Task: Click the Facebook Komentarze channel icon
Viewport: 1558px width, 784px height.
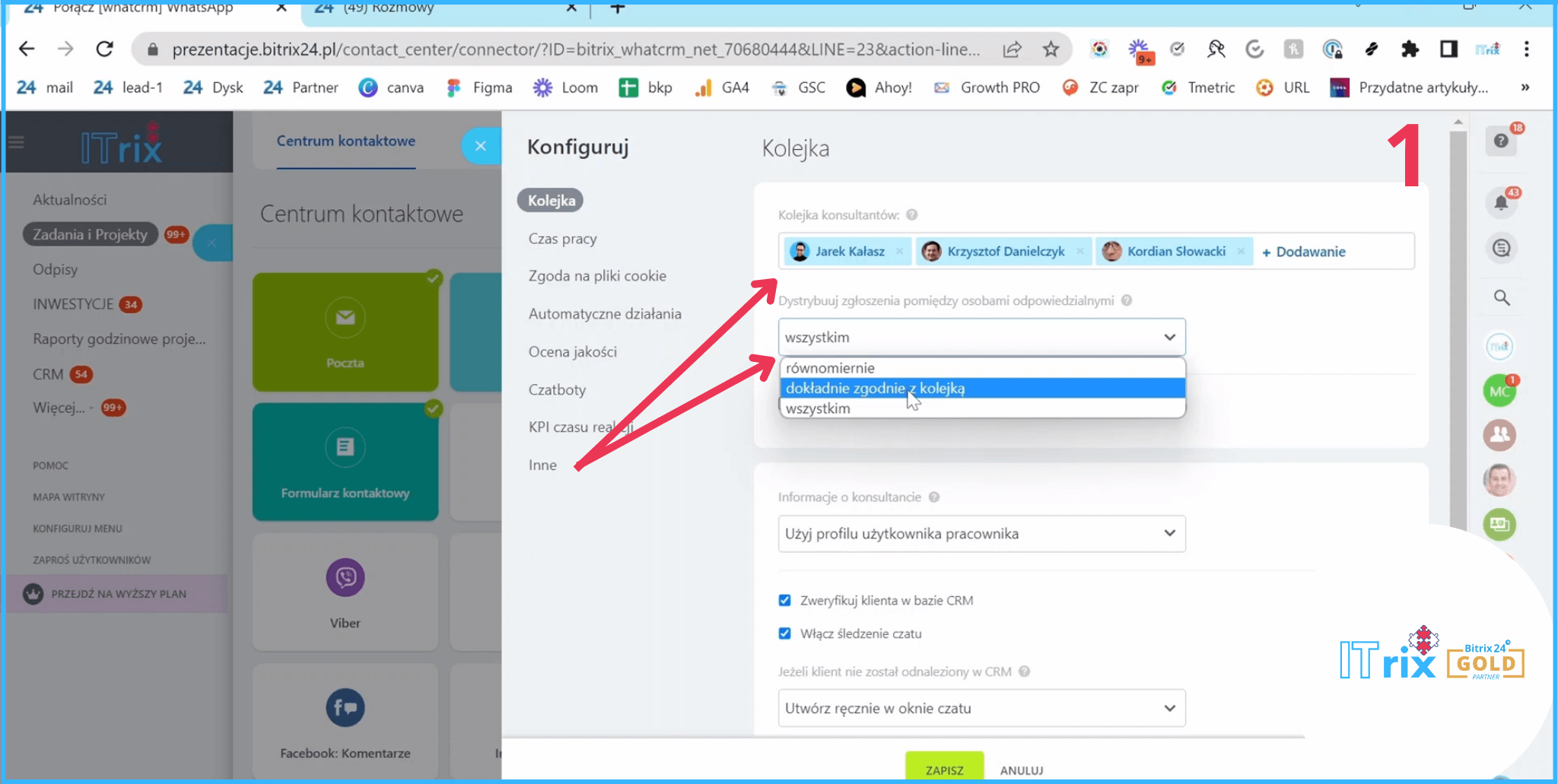Action: point(345,708)
